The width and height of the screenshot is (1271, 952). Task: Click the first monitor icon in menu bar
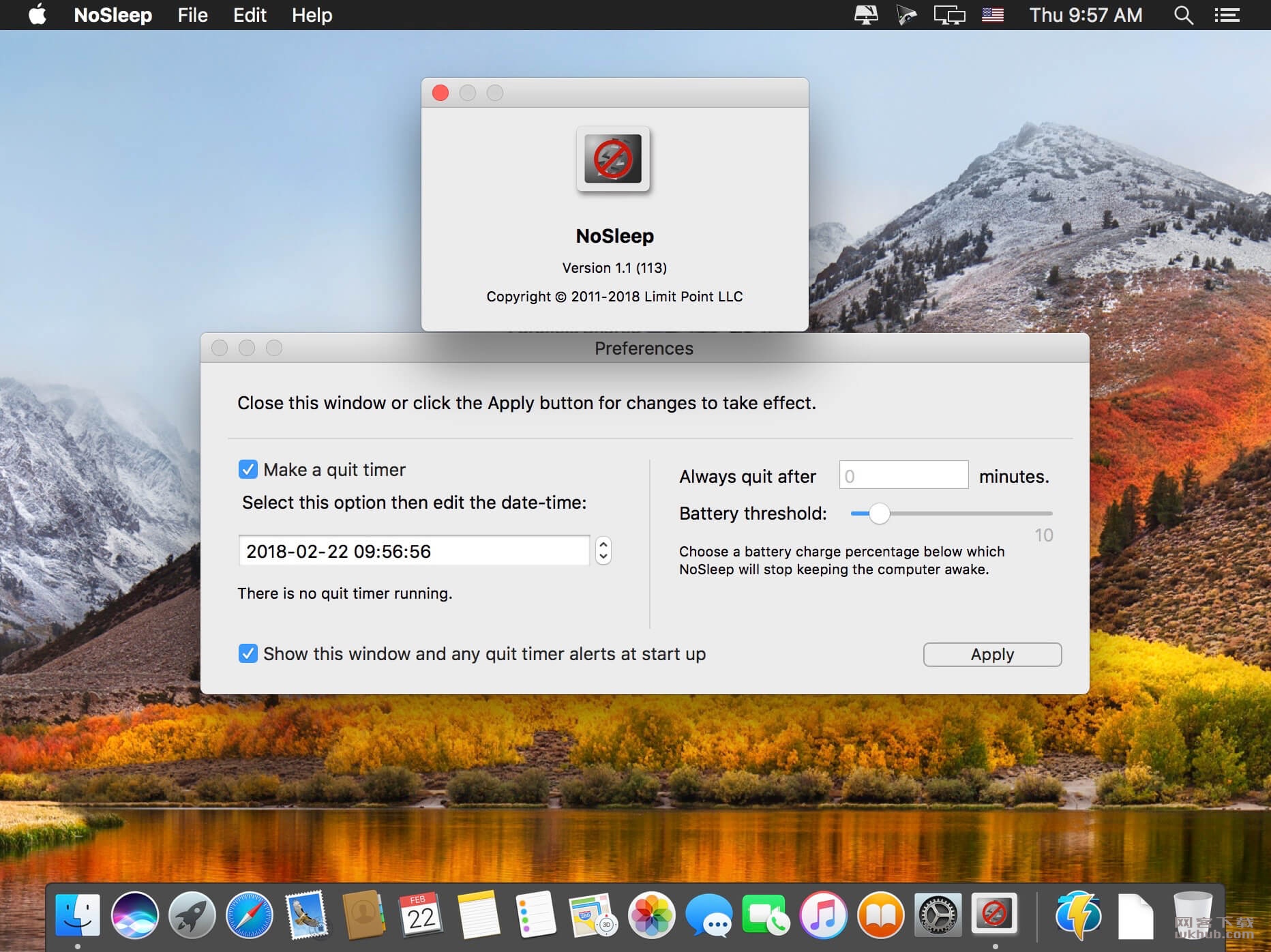(x=866, y=15)
